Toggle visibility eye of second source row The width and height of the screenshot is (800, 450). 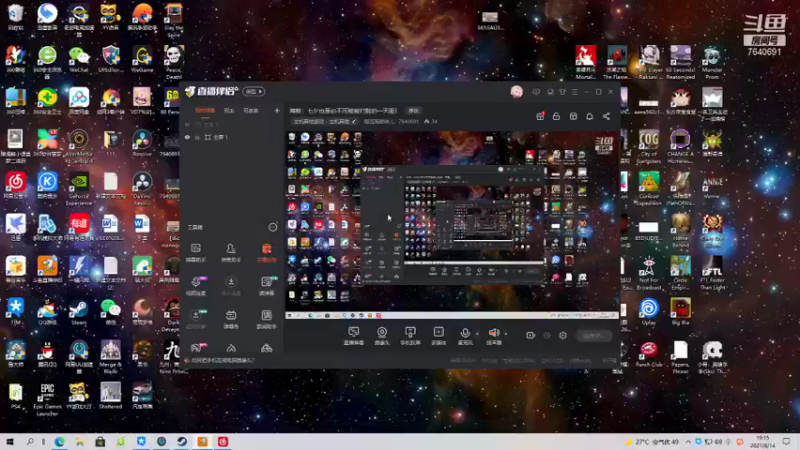coord(187,137)
